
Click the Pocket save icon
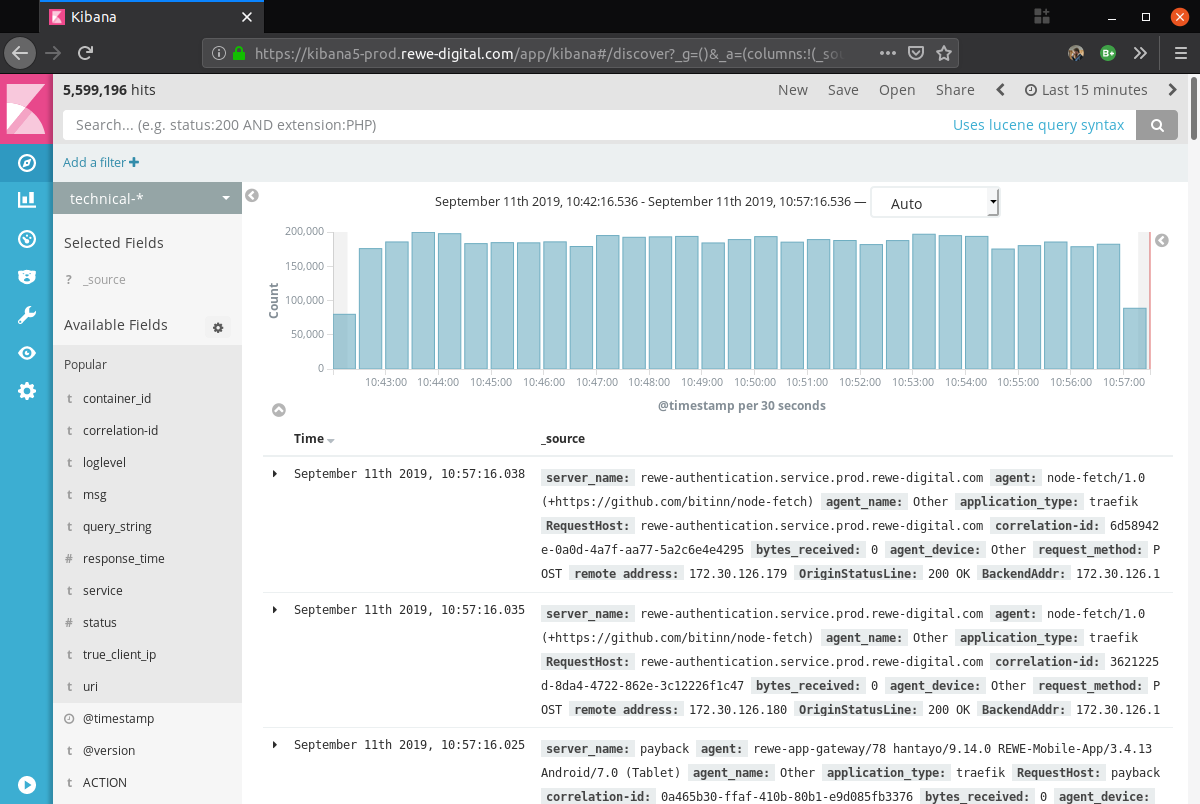coord(916,53)
